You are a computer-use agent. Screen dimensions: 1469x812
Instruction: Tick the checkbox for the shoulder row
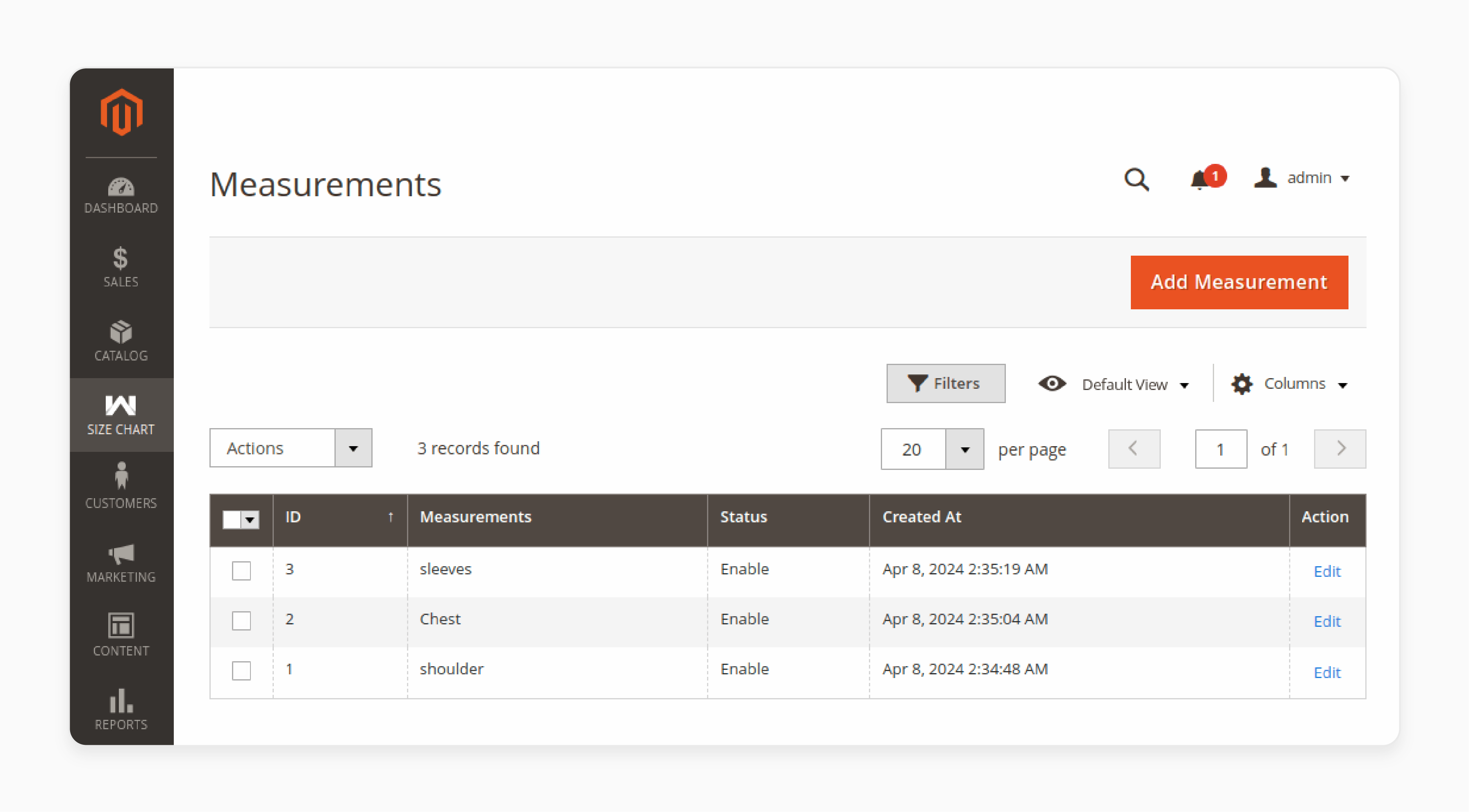pos(241,671)
